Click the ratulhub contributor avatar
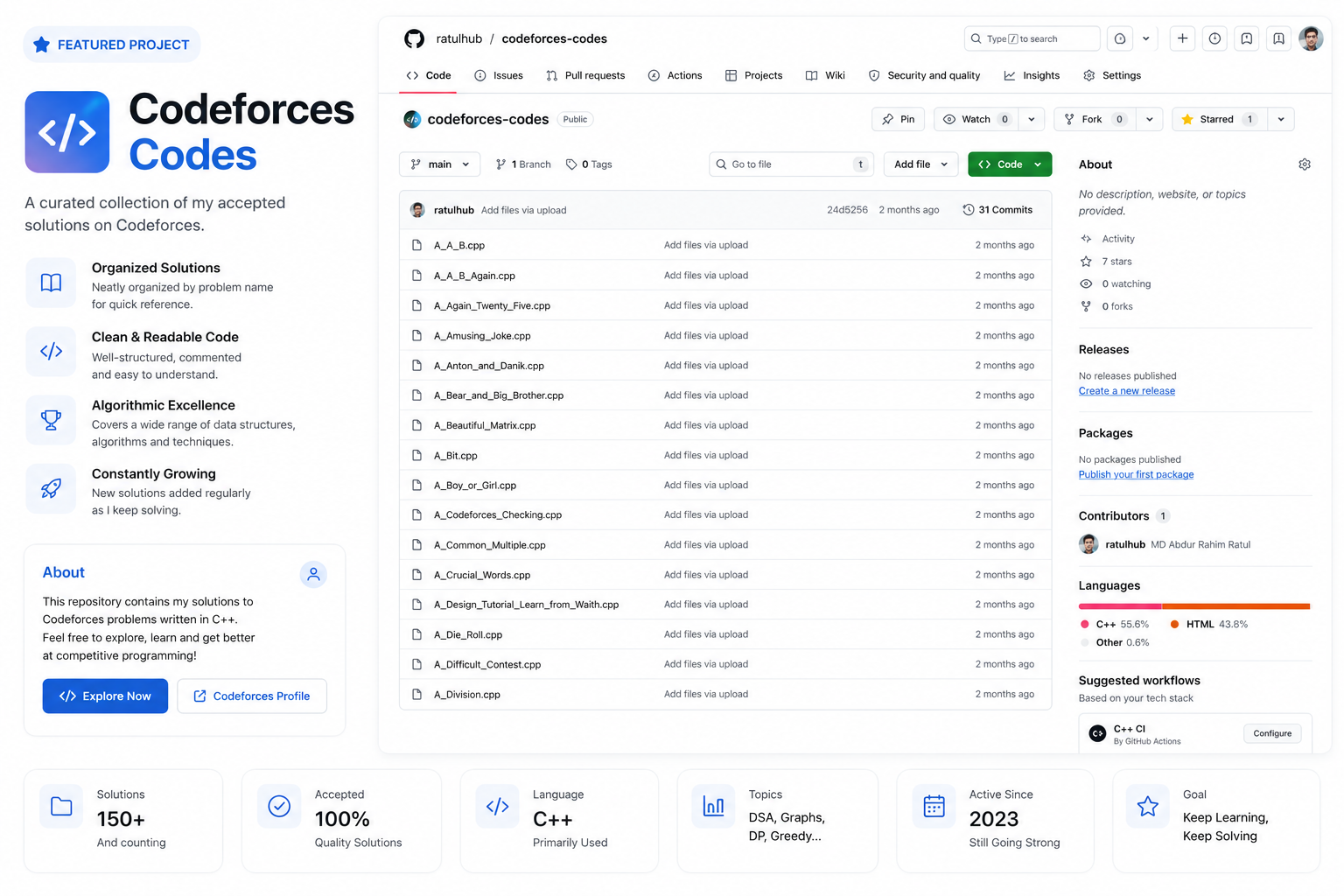The height and width of the screenshot is (896, 1344). 1088,544
